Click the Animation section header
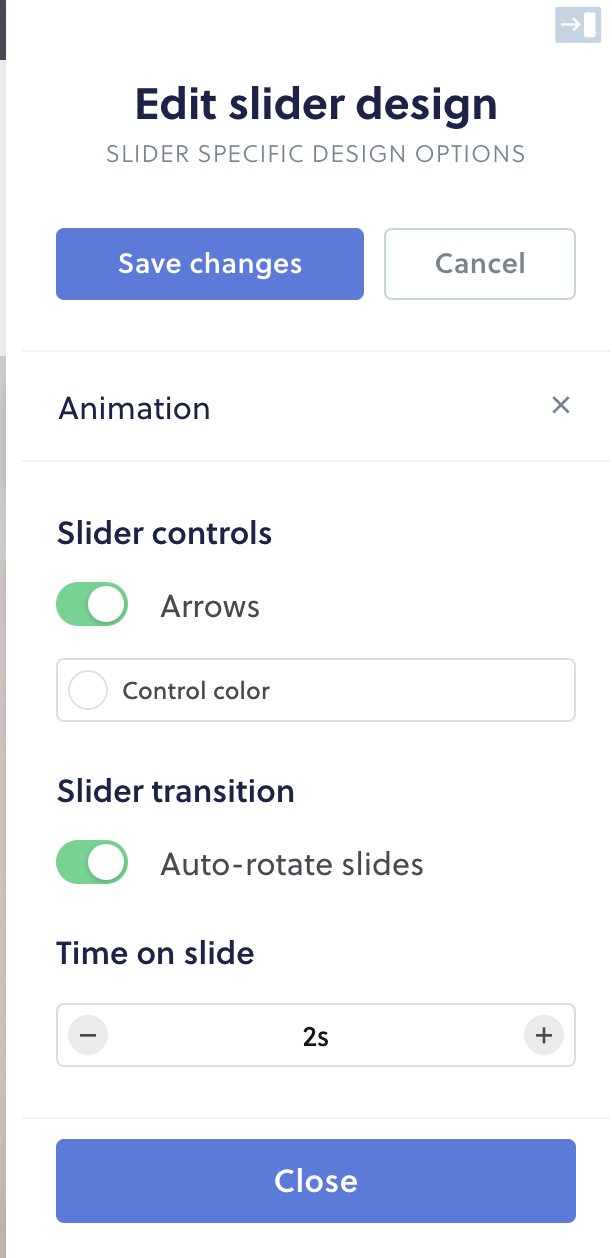The width and height of the screenshot is (612, 1258). tap(134, 408)
